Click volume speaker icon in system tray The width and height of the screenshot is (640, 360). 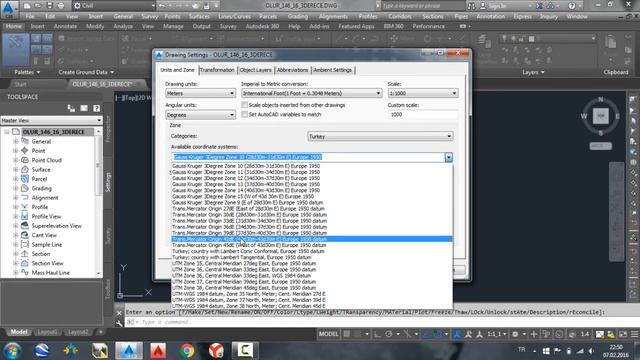click(591, 351)
